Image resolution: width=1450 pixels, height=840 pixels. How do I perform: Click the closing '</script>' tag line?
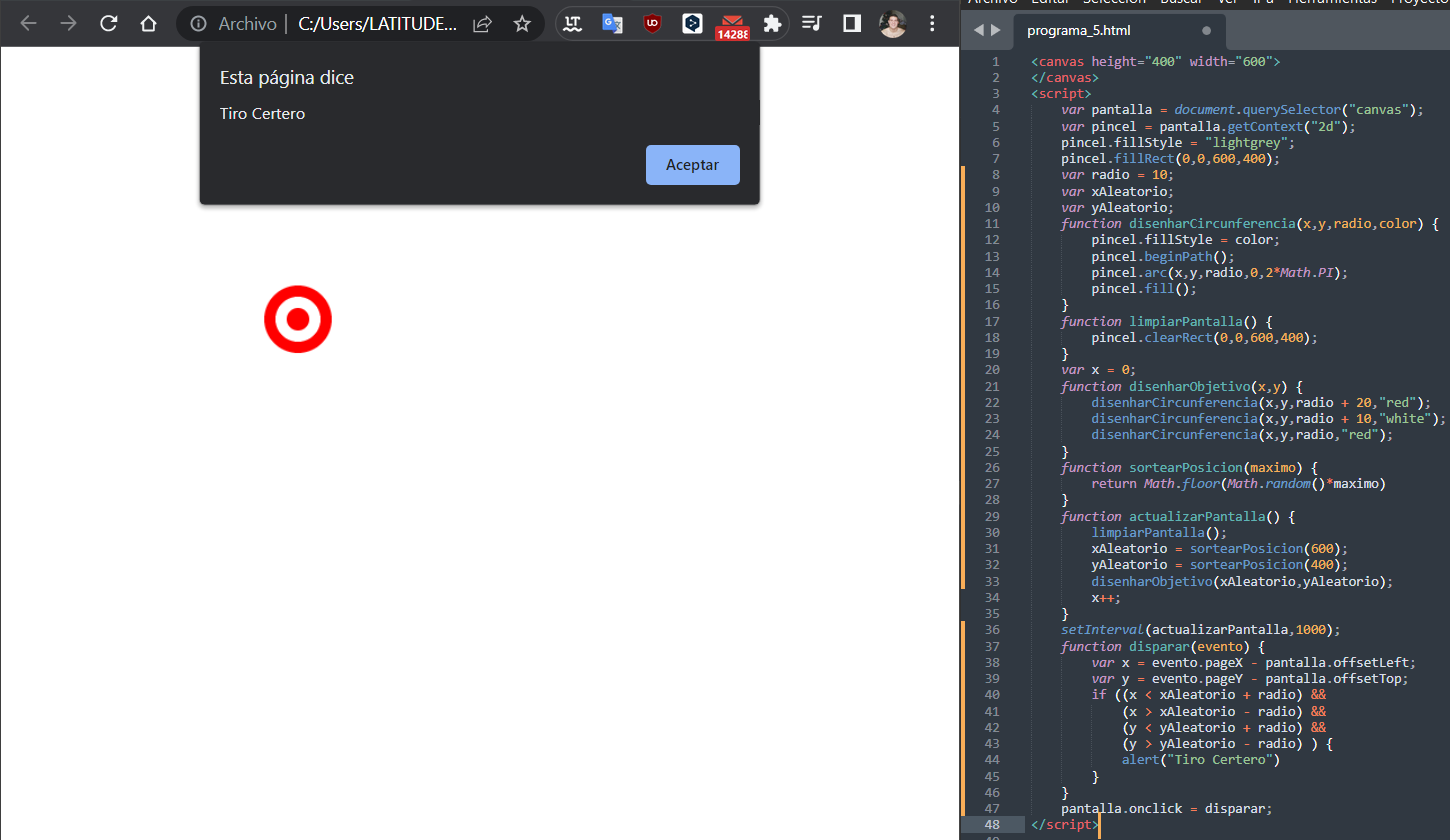(1064, 825)
